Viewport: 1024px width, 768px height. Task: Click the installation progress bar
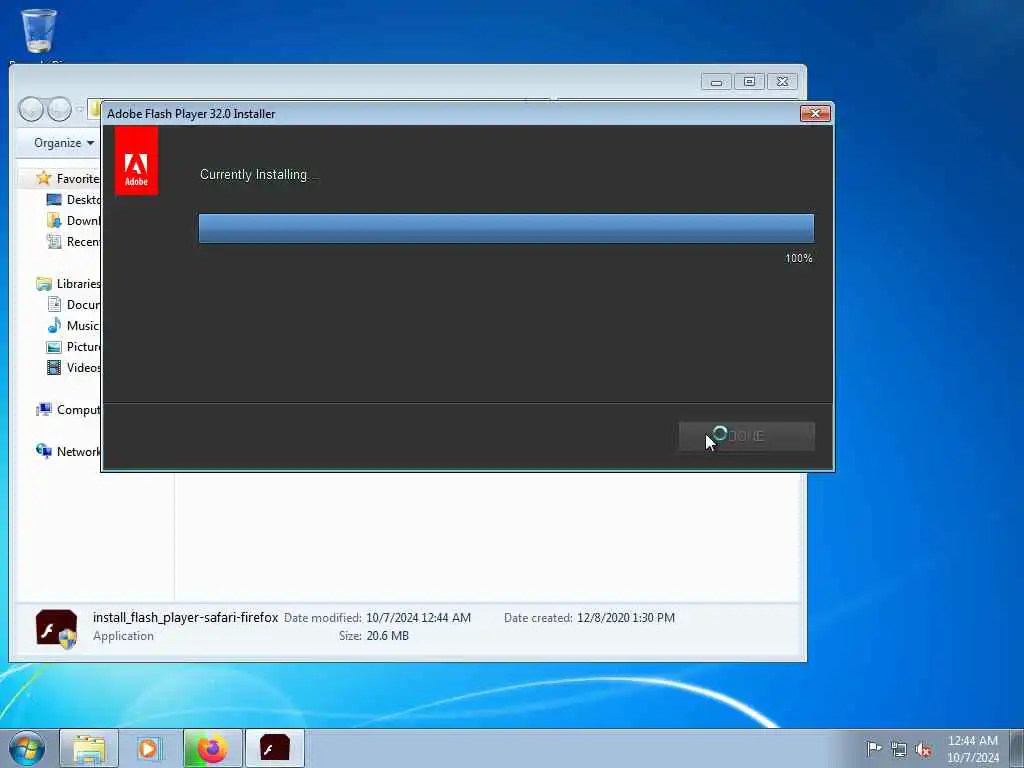coord(506,228)
